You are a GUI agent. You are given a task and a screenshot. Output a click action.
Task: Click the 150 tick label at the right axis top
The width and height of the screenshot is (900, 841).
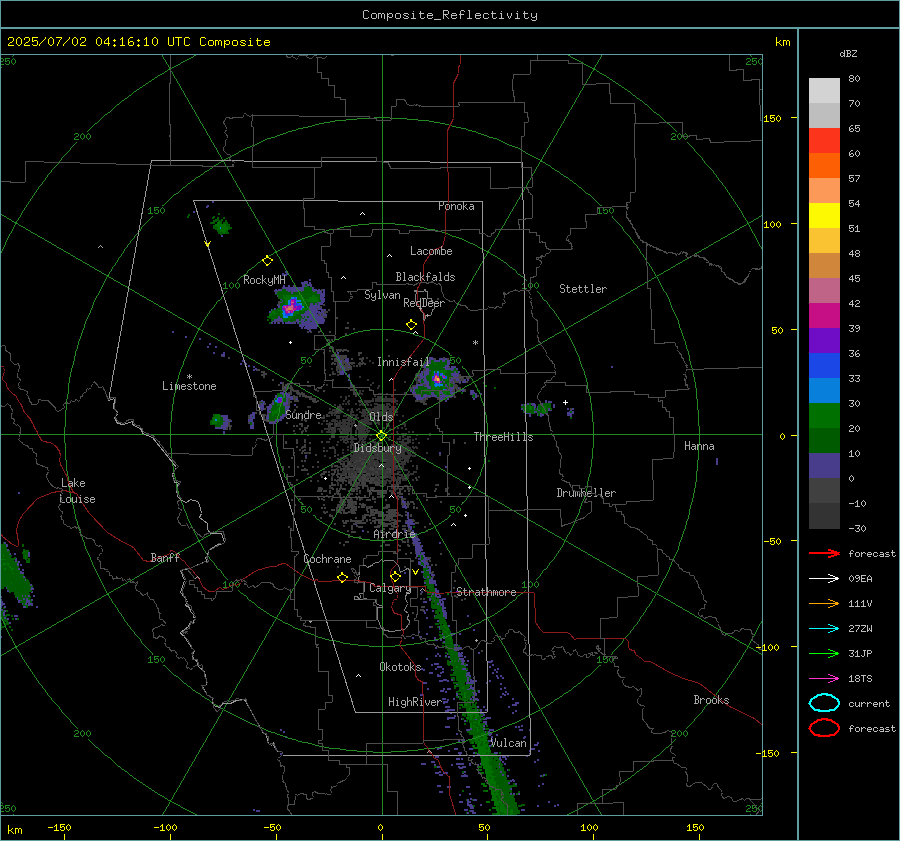click(772, 118)
